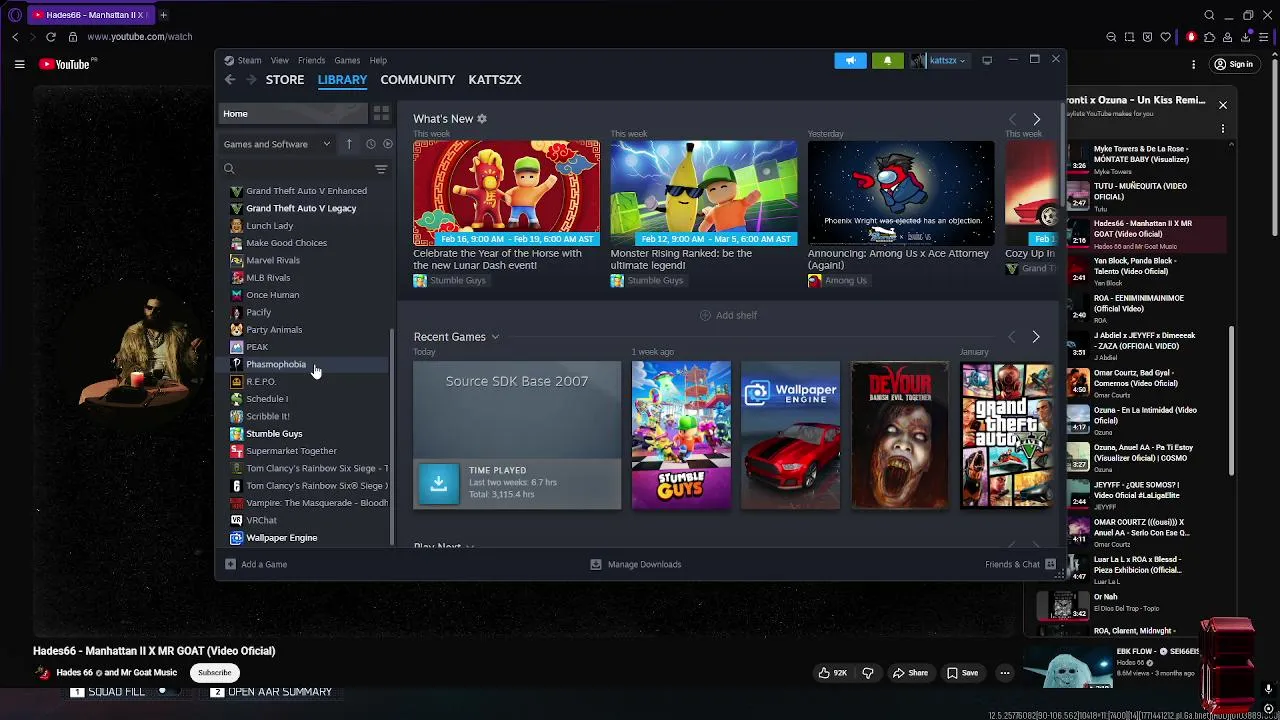Open browser downloads icon

pos(1246,37)
